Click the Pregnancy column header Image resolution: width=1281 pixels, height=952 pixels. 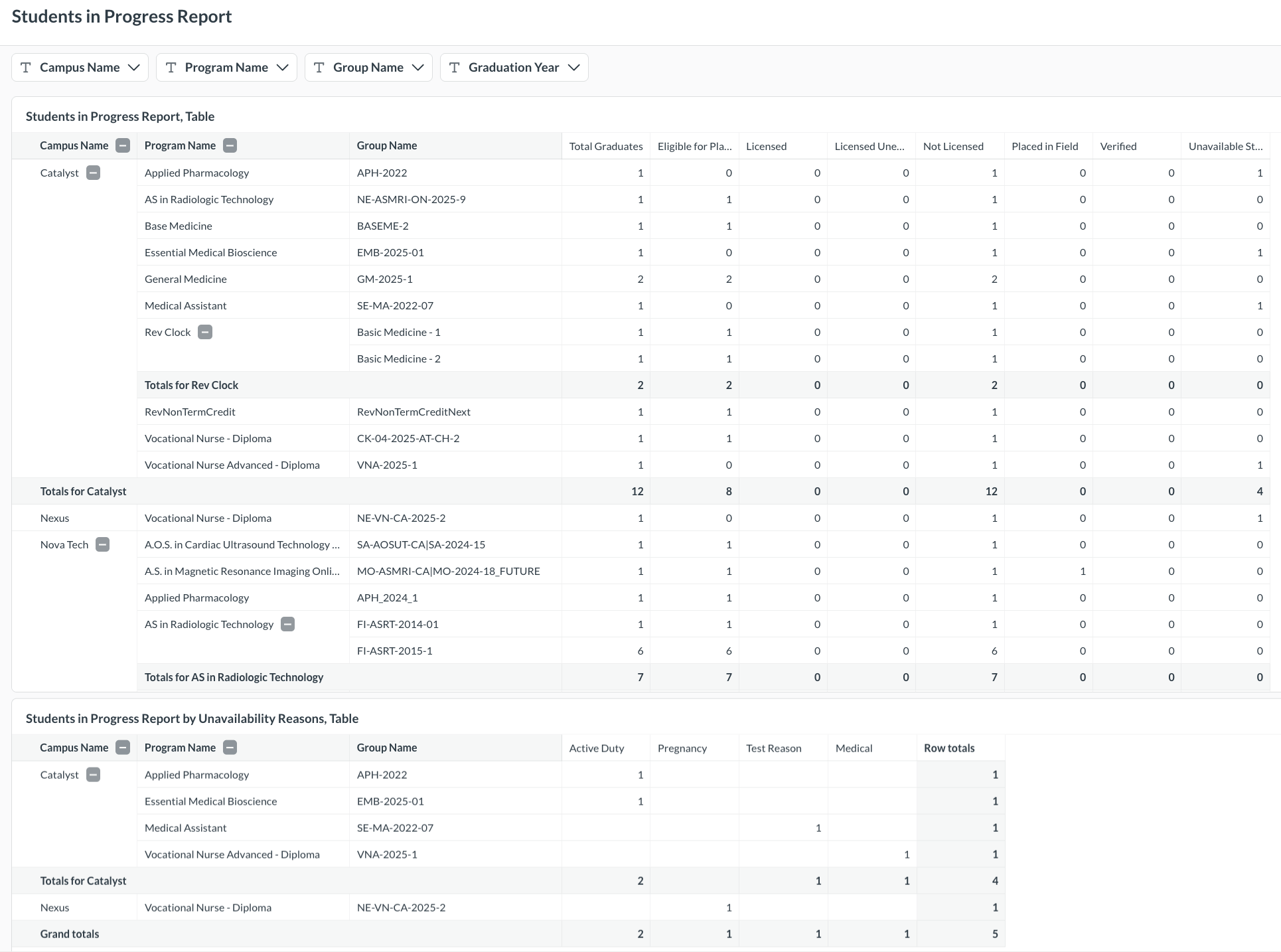[694, 748]
